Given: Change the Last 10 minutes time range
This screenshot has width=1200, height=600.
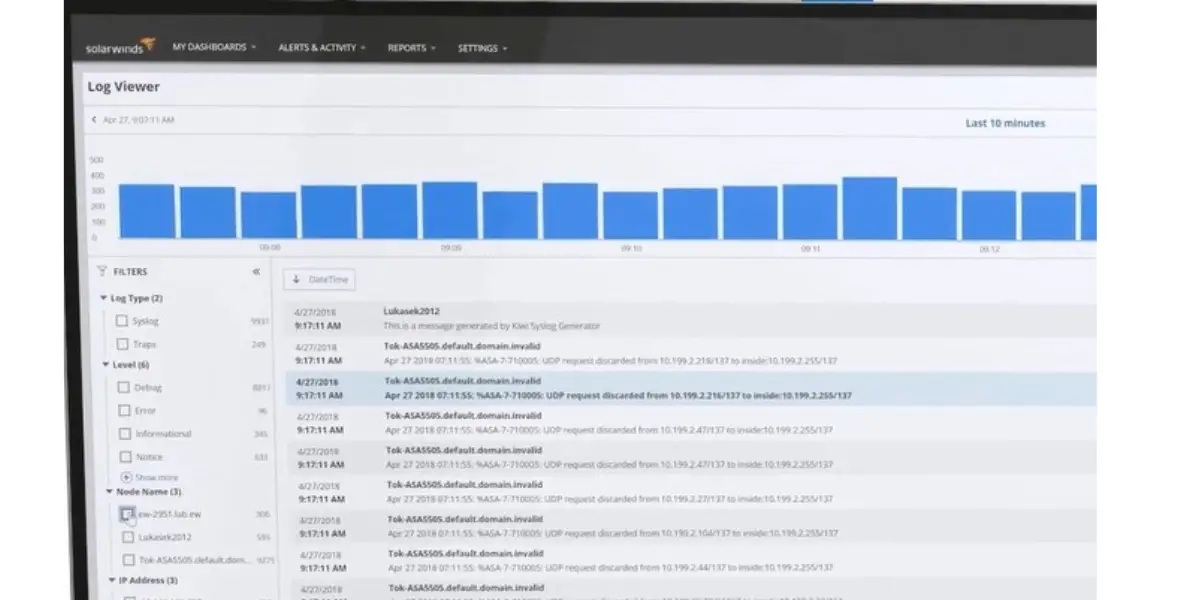Looking at the screenshot, I should pos(1005,123).
